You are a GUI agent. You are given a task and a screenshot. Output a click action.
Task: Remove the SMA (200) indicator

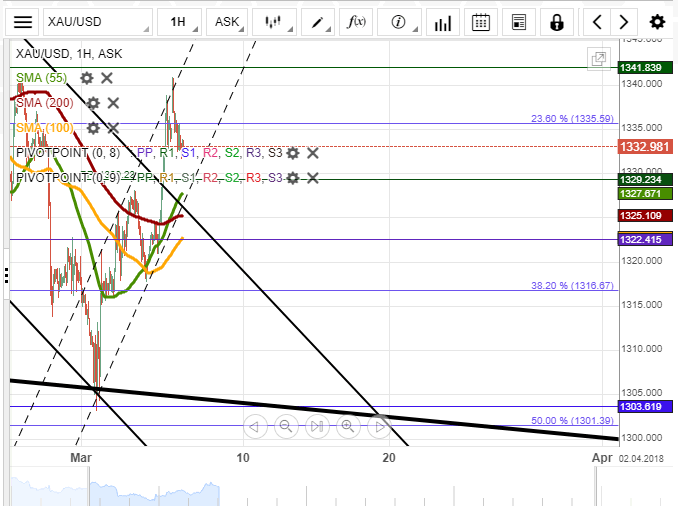click(113, 103)
